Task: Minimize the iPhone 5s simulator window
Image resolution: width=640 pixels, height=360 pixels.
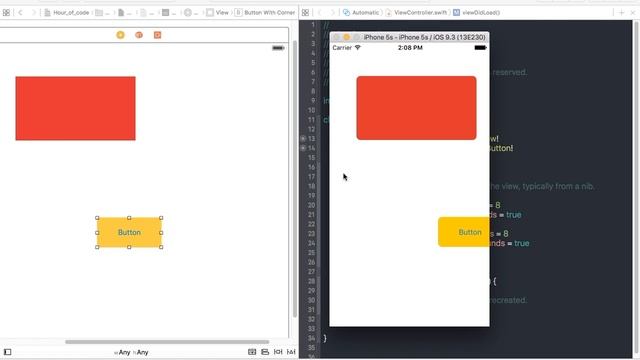Action: 347,37
